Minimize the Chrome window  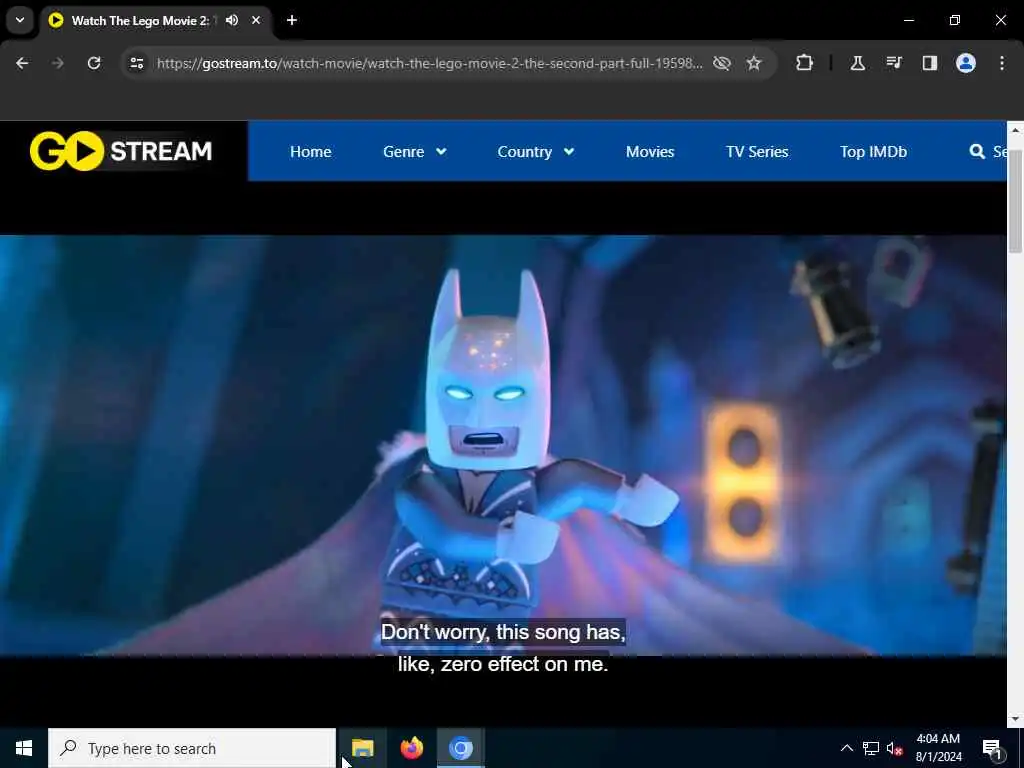pos(908,20)
